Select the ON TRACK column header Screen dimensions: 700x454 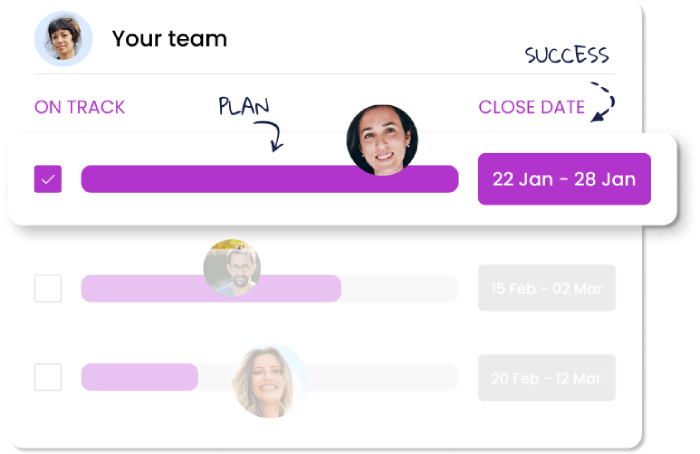click(x=79, y=107)
